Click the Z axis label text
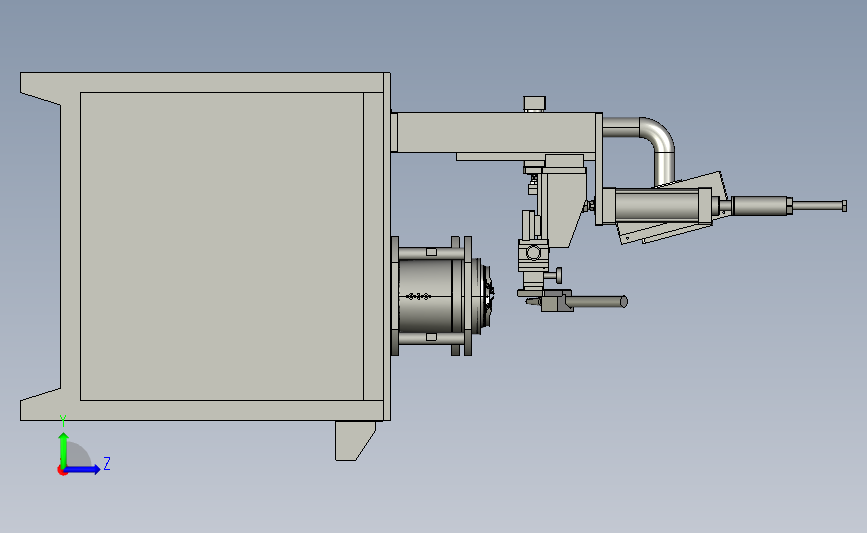 pos(107,463)
